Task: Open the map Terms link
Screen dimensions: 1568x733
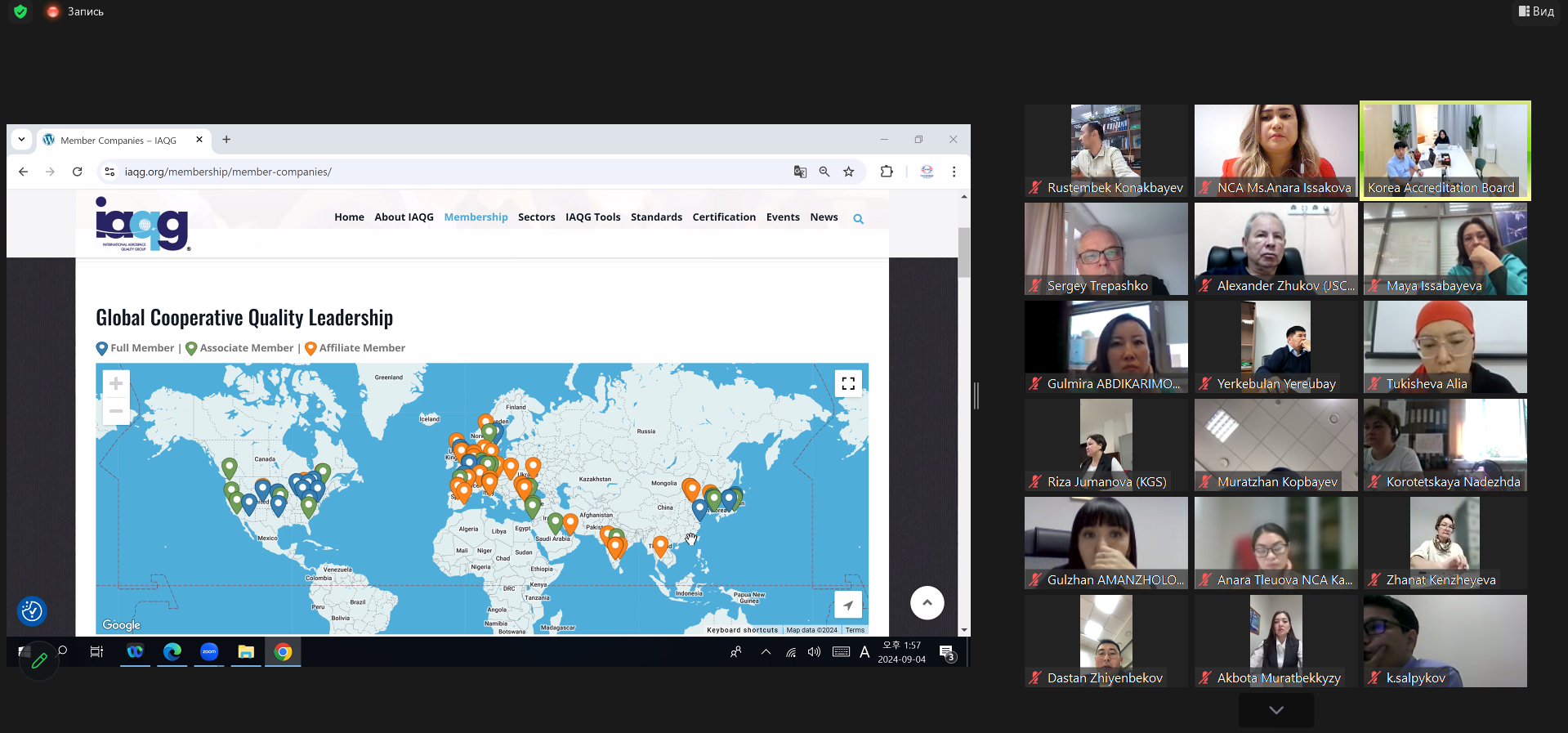Action: [855, 630]
